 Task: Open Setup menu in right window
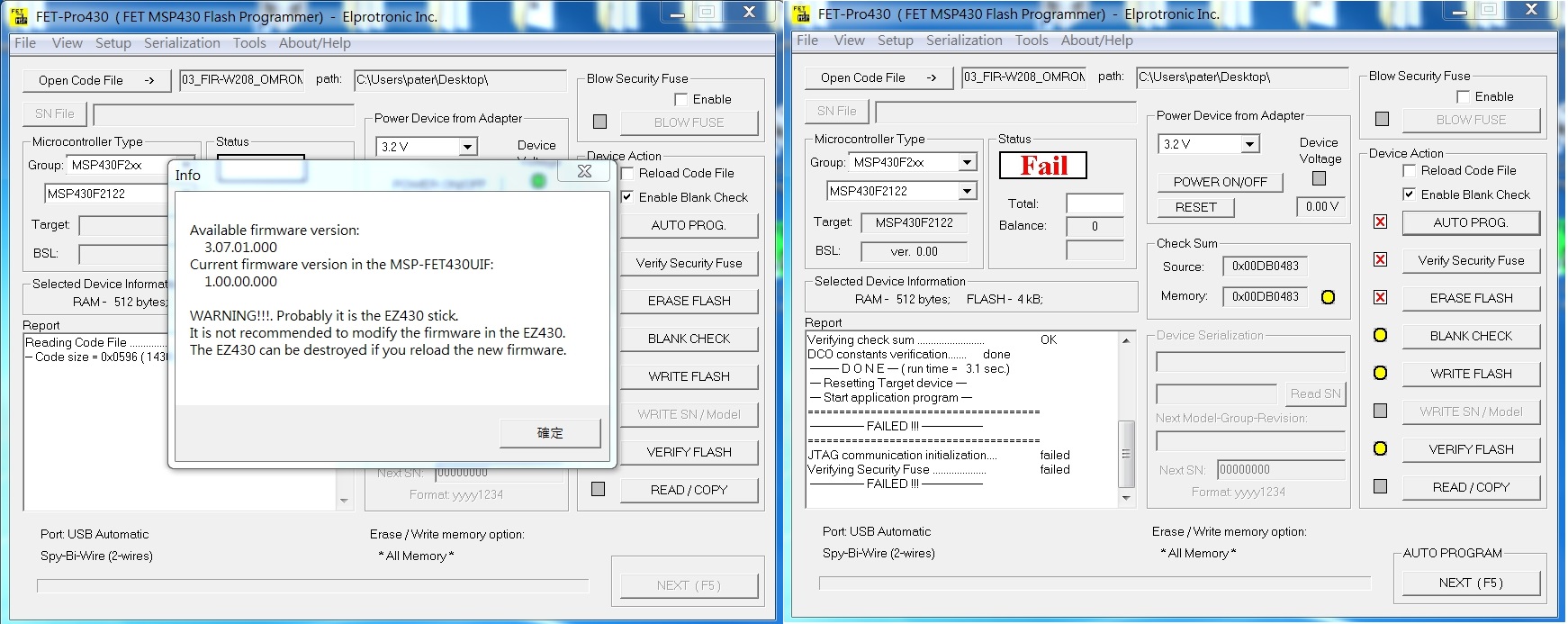tap(896, 41)
